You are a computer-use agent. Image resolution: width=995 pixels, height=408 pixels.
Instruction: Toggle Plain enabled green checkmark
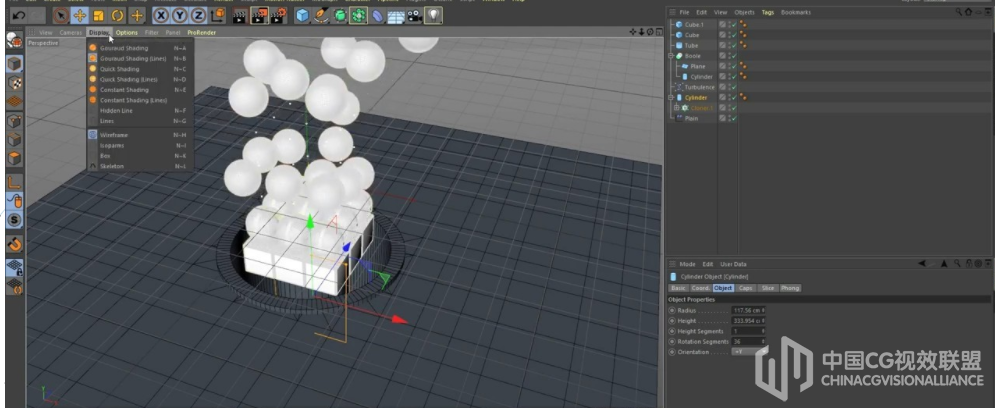[x=734, y=118]
